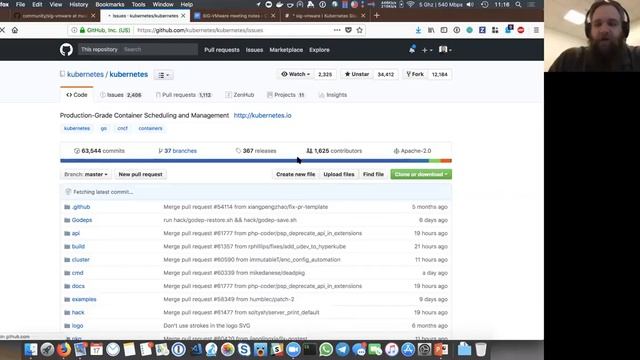Click Find file button
This screenshot has height=360, width=640.
(373, 174)
